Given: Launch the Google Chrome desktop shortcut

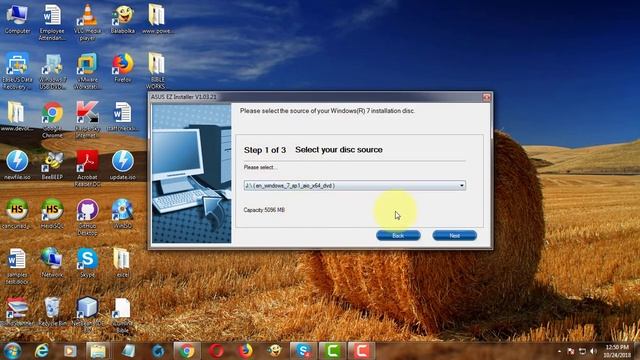Looking at the screenshot, I should 52,120.
